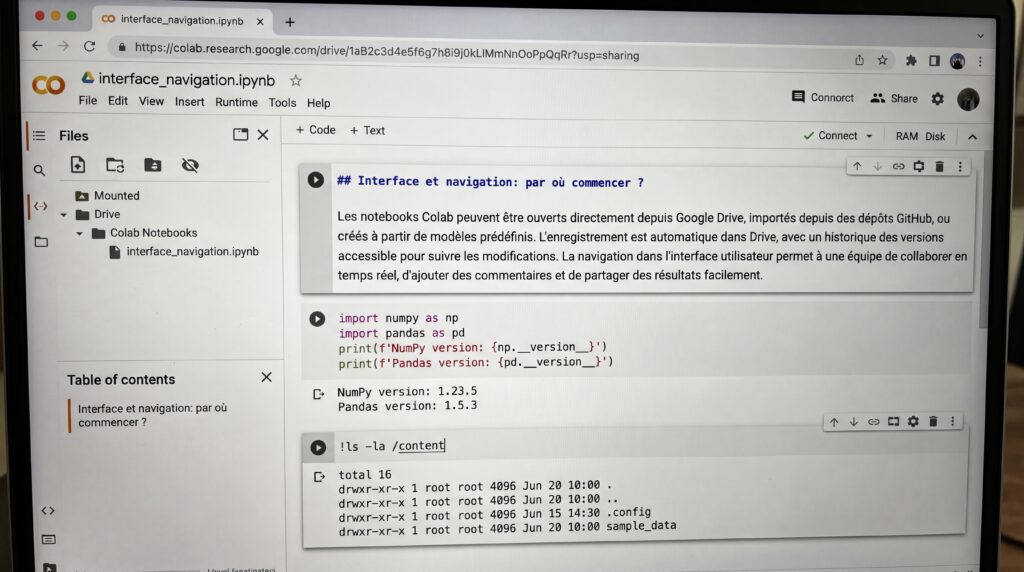Close the Files panel
The image size is (1024, 572).
(263, 135)
